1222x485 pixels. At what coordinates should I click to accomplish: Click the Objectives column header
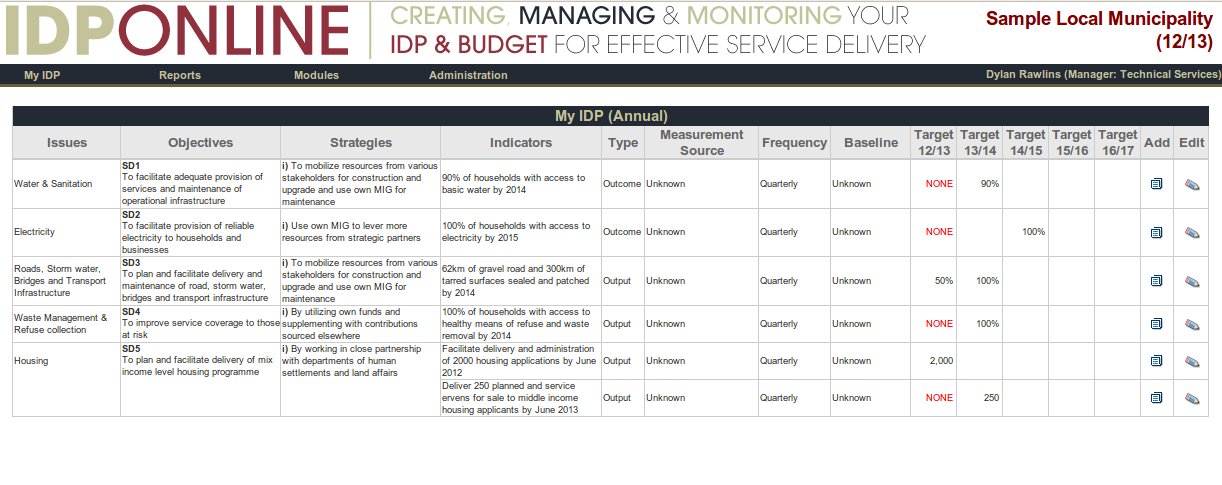click(200, 143)
